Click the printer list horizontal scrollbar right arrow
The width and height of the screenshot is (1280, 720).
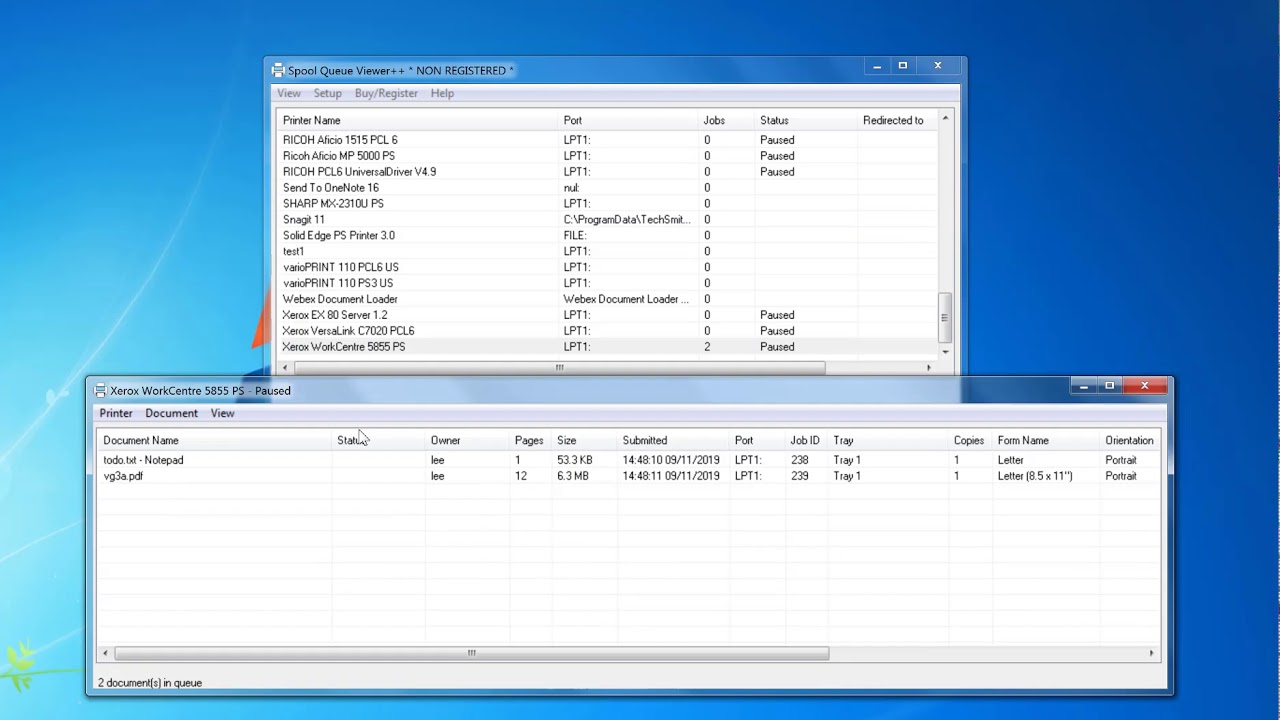[929, 368]
